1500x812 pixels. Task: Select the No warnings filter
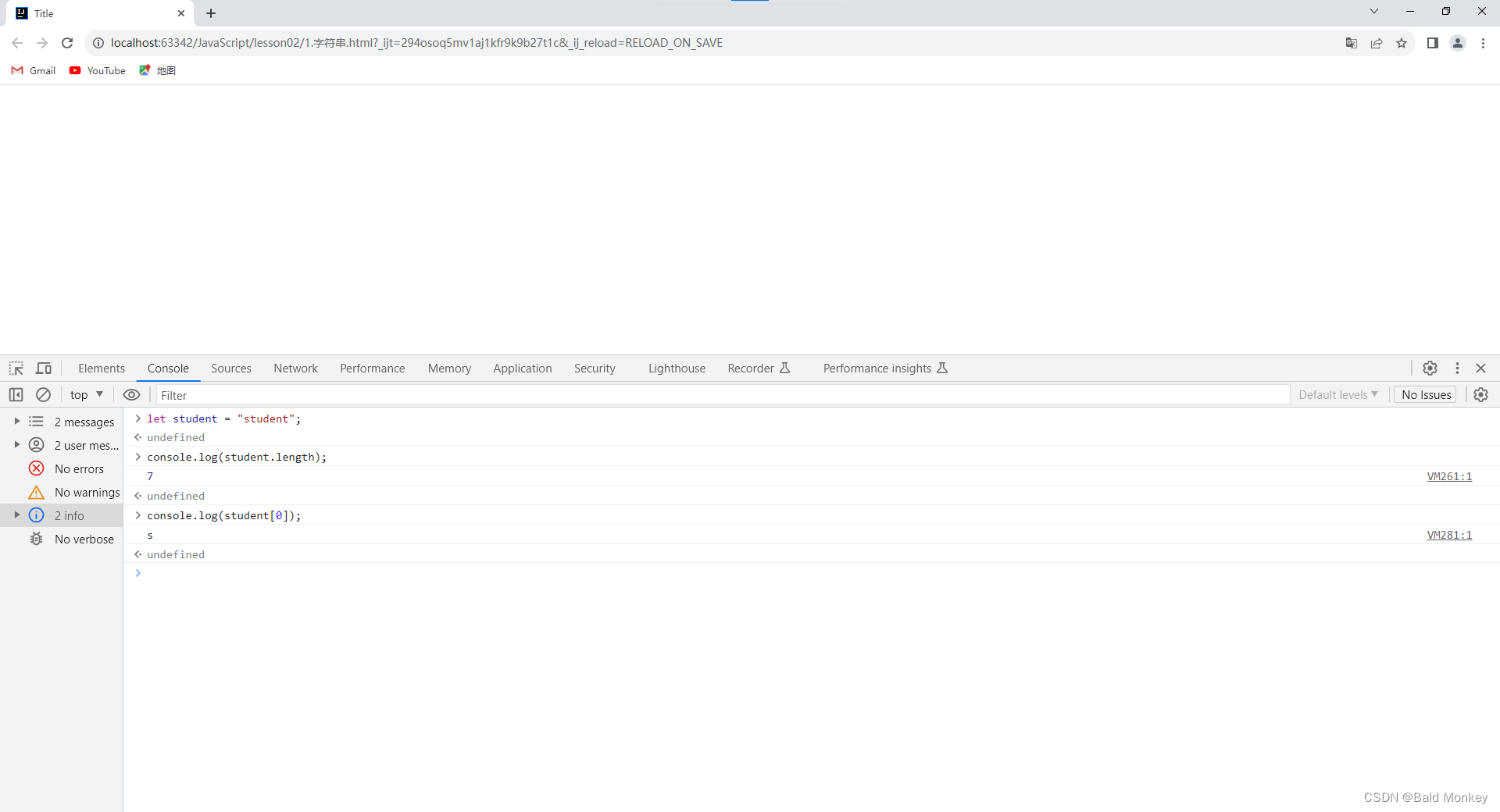tap(62, 492)
